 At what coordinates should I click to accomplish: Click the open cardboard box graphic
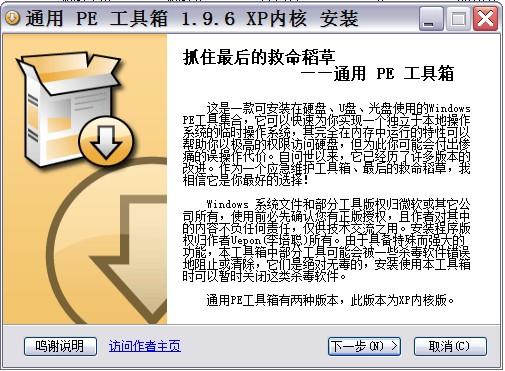click(x=67, y=107)
